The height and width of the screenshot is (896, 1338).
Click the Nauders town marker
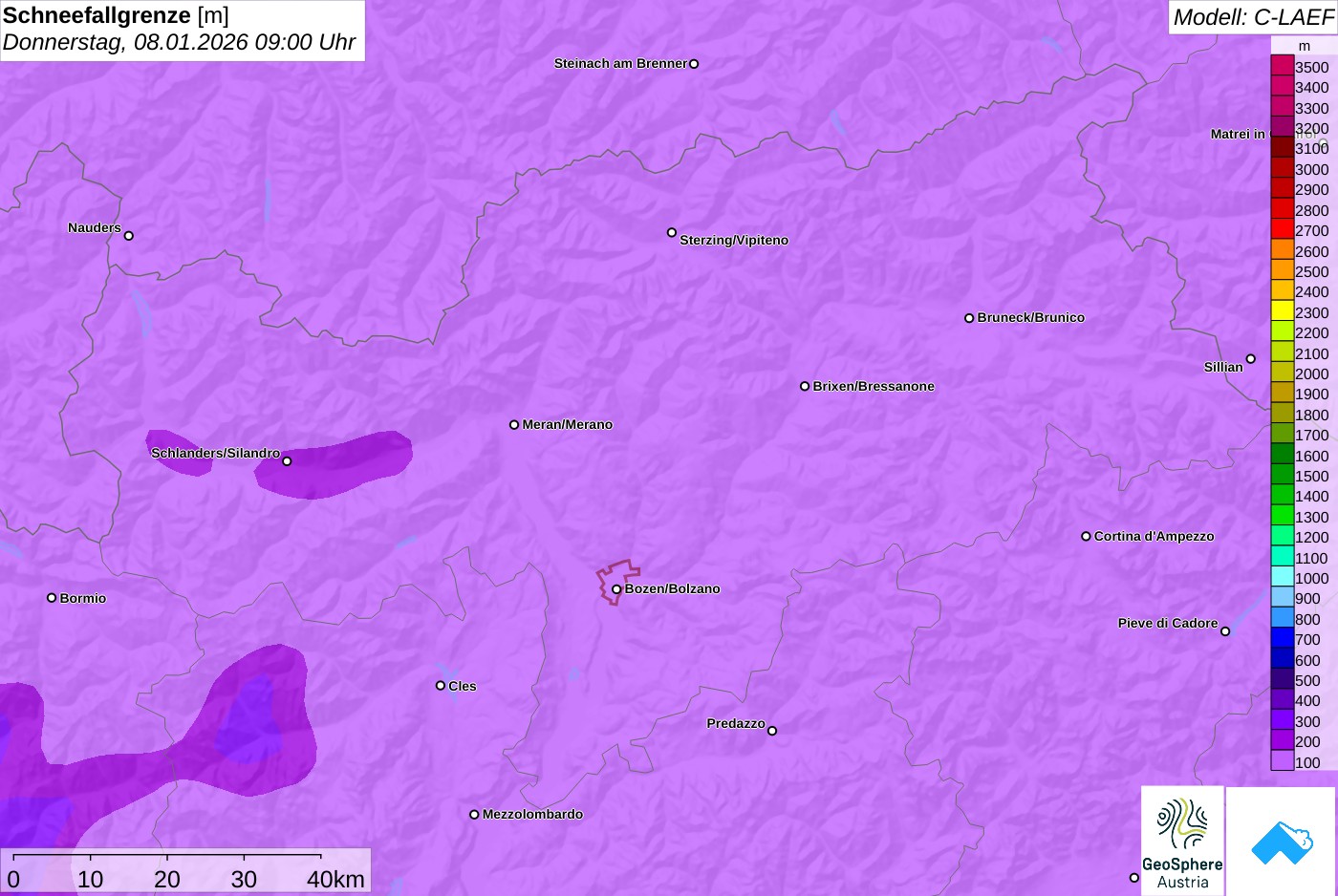[x=129, y=235]
